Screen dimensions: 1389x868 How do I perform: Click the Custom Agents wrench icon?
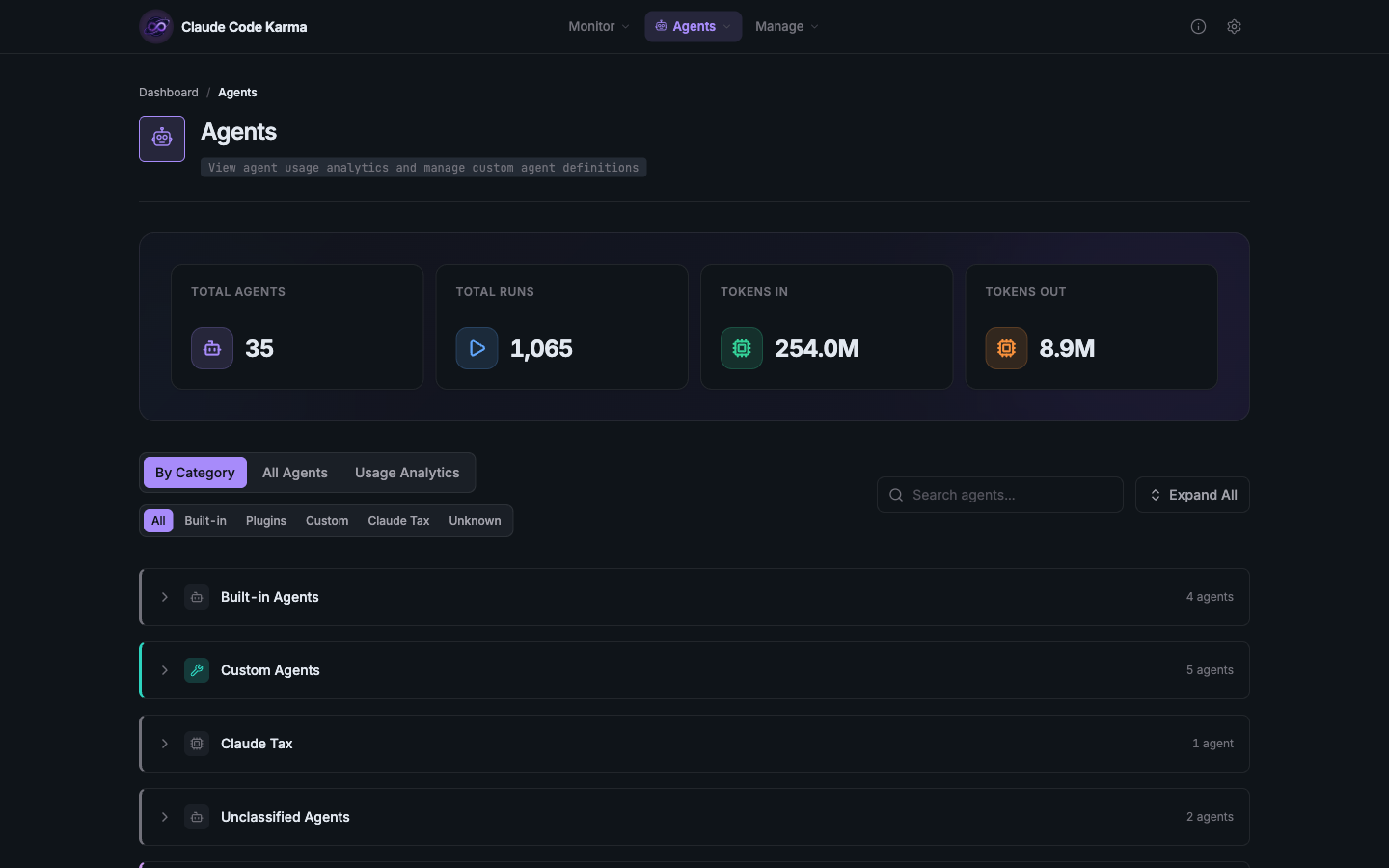point(197,670)
